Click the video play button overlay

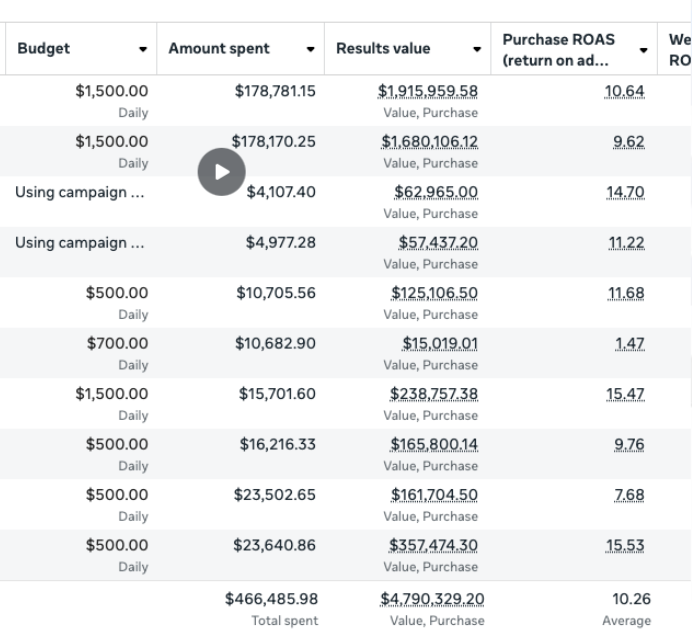222,172
